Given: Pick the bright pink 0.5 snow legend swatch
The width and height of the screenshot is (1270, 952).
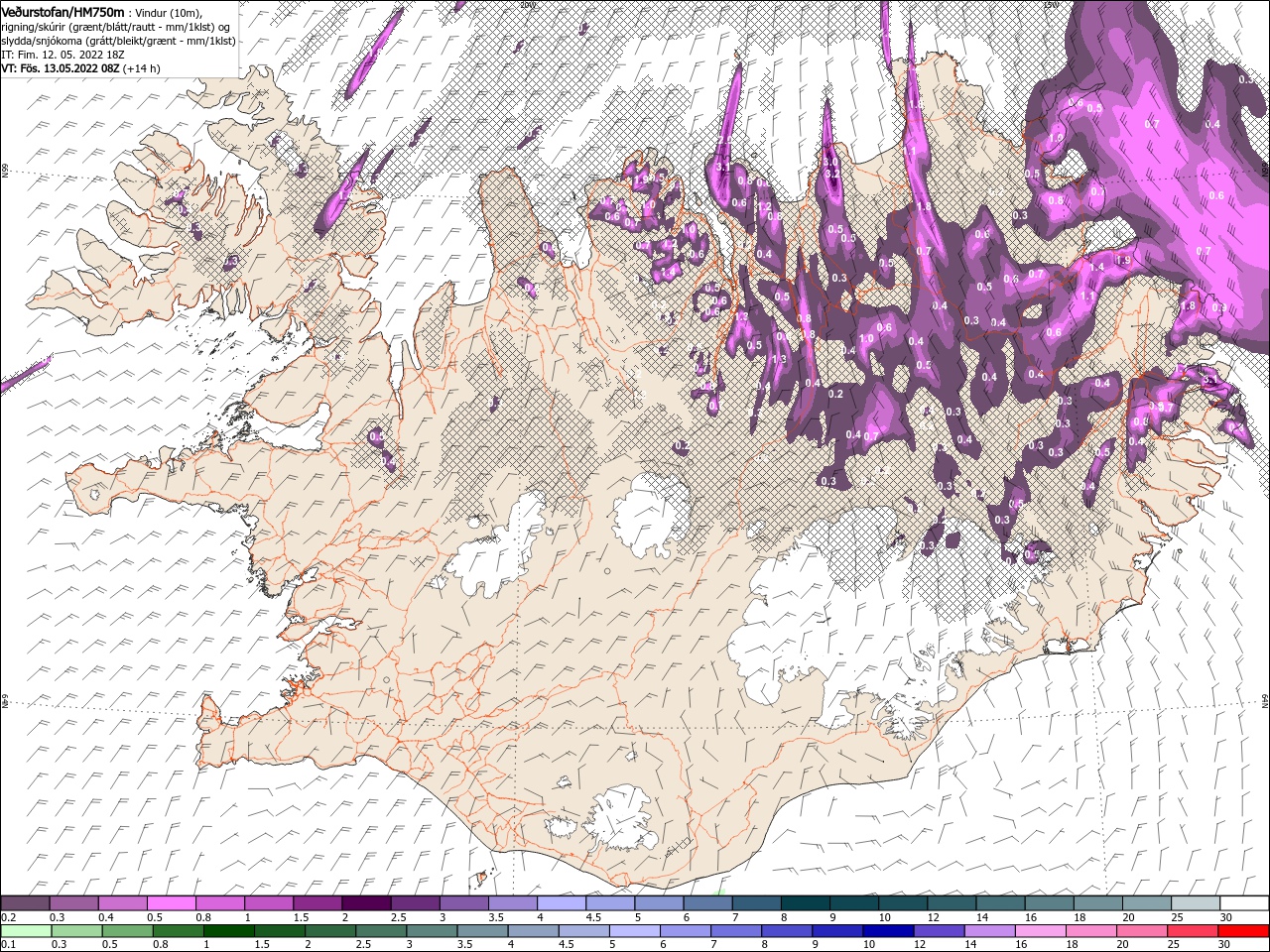Looking at the screenshot, I should point(172,903).
